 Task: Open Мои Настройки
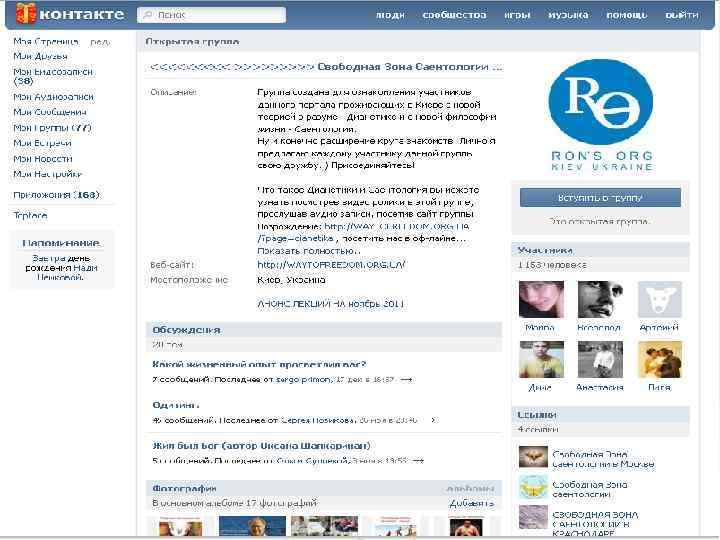point(47,174)
